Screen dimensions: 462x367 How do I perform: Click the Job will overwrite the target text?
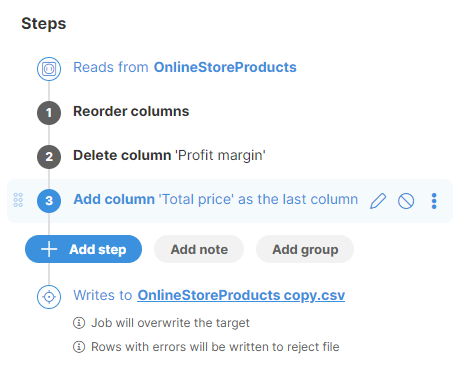170,323
